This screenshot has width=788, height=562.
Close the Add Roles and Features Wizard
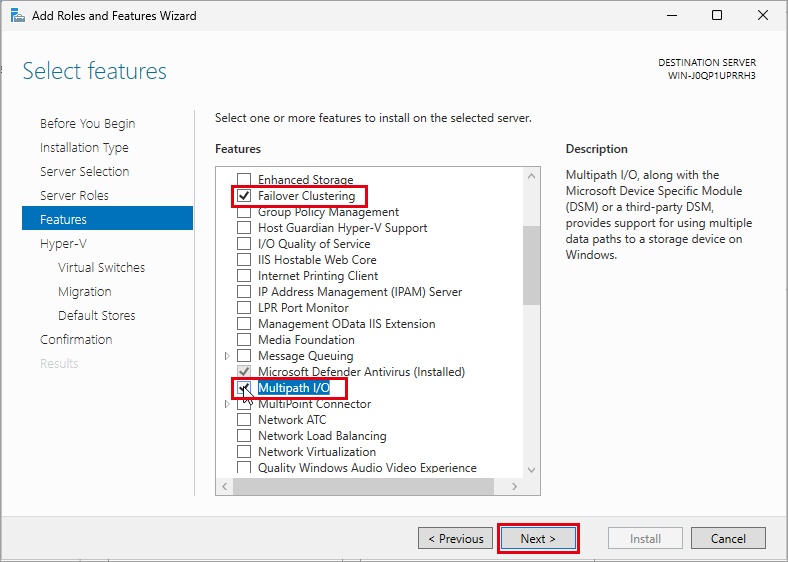pos(763,16)
